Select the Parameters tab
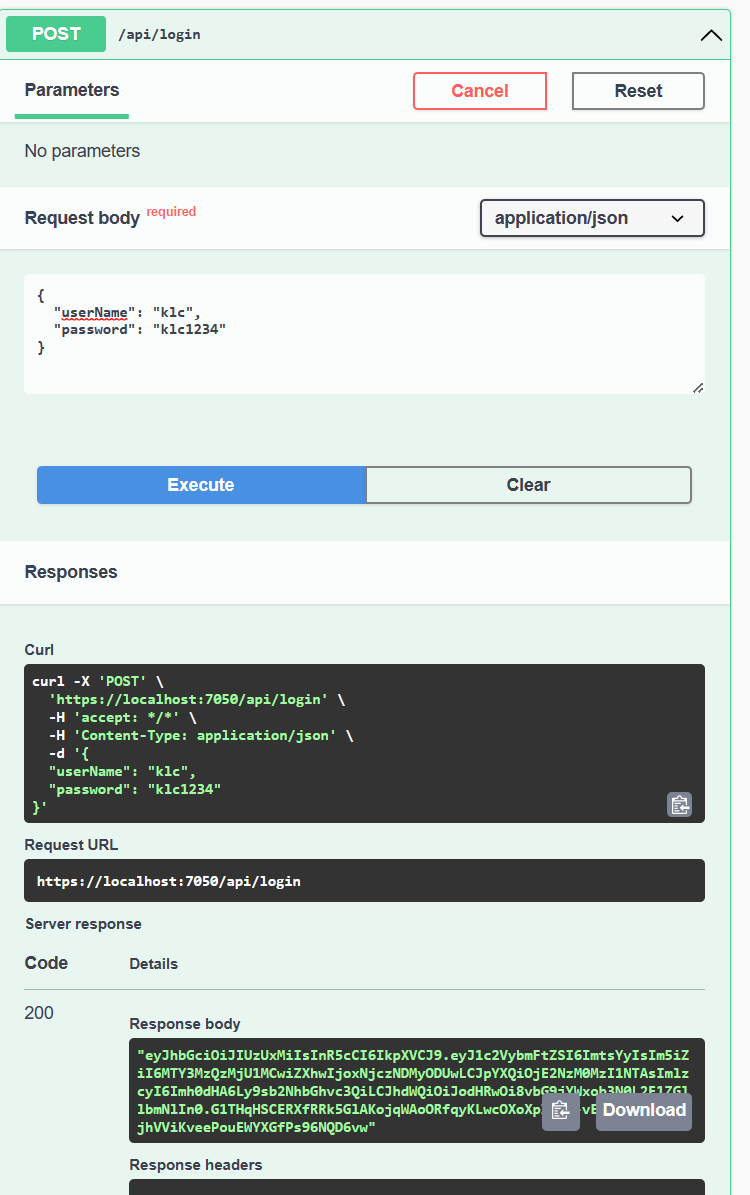 pos(72,90)
